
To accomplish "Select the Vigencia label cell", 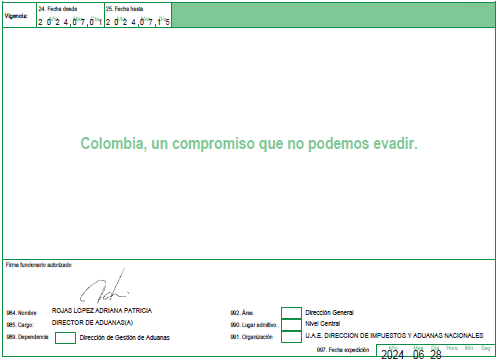I will 19,15.
